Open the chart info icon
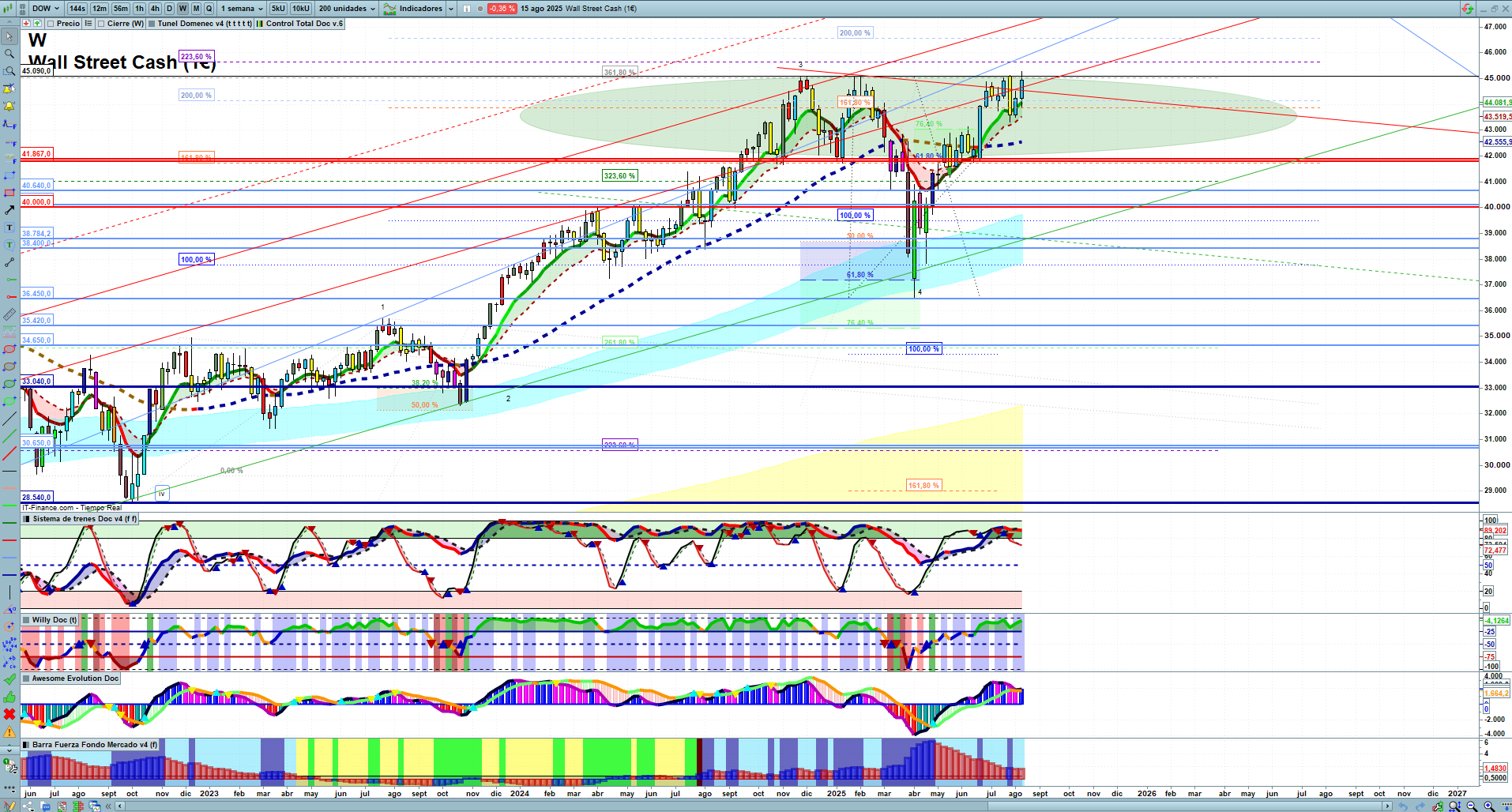This screenshot has height=812, width=1512. pos(466,9)
